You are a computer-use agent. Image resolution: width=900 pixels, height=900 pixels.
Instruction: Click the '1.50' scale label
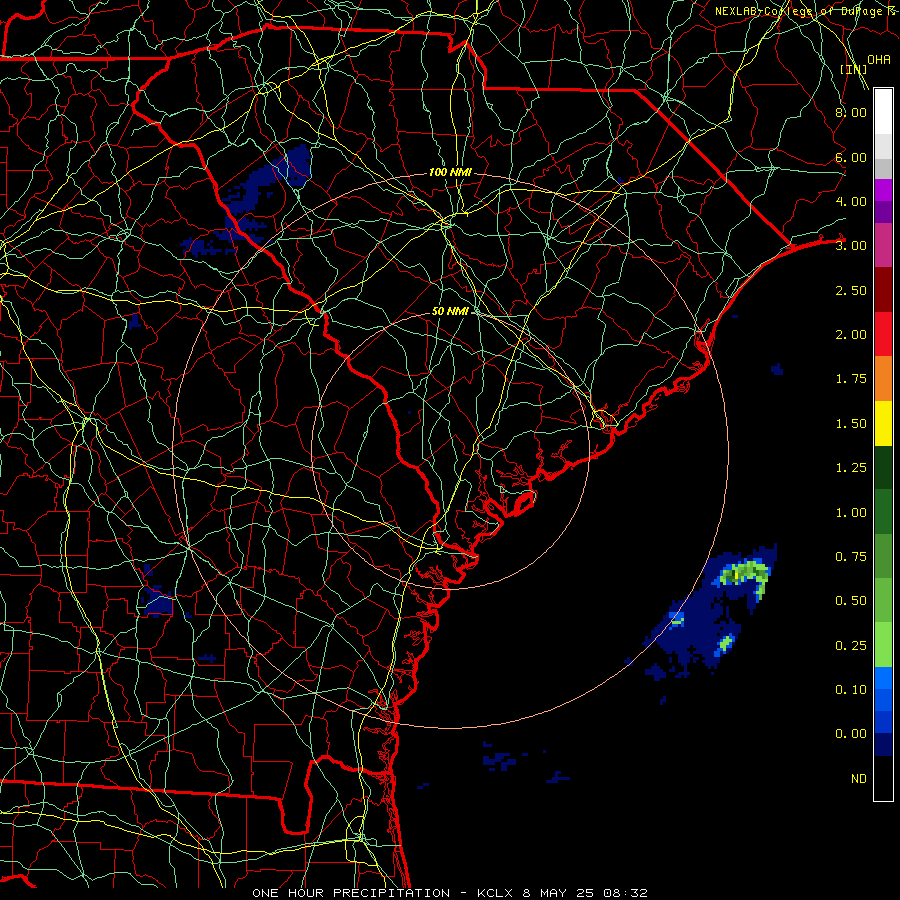point(851,424)
